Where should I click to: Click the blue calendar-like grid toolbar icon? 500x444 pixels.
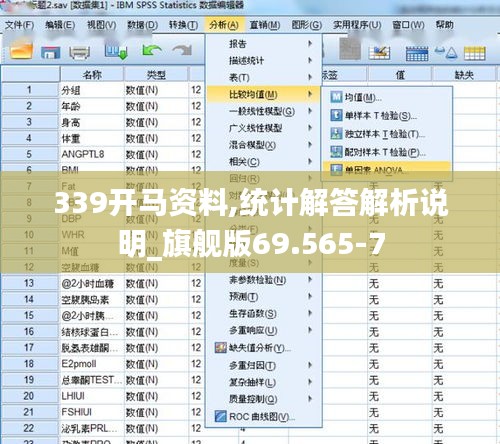coord(417,54)
